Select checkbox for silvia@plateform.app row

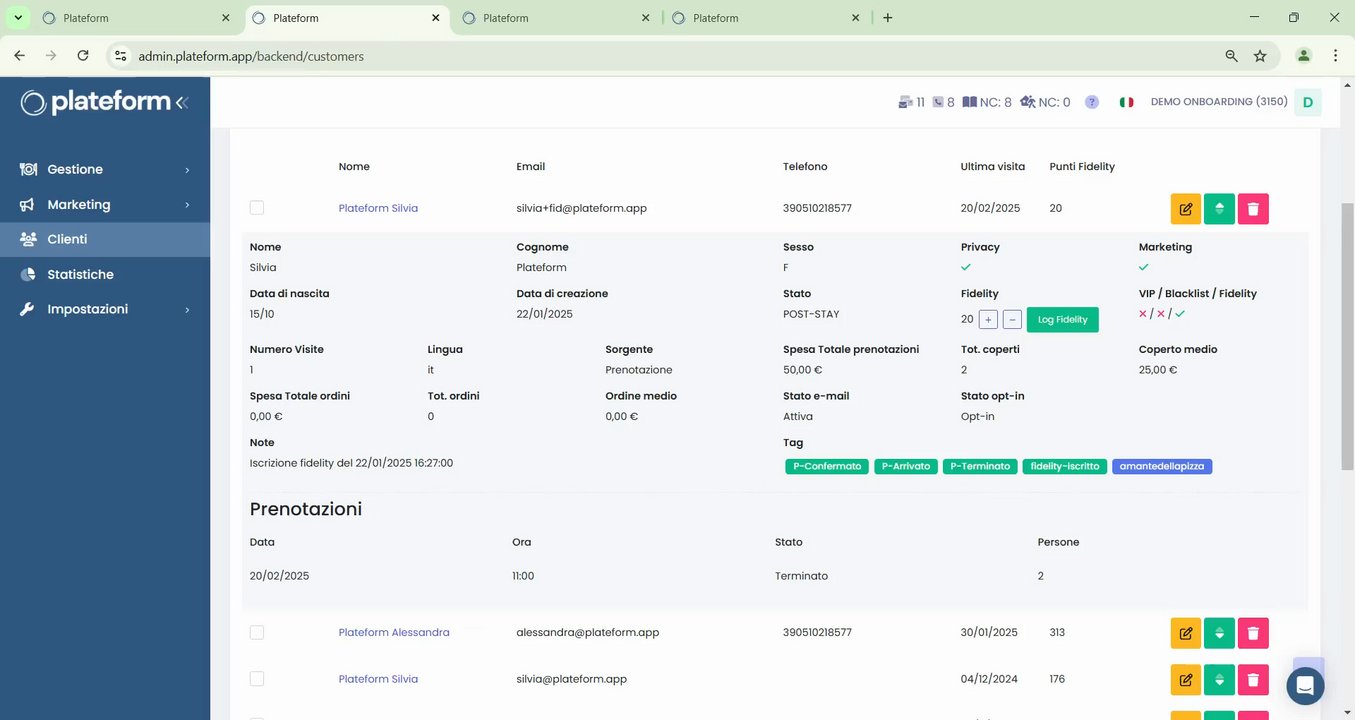(x=257, y=679)
